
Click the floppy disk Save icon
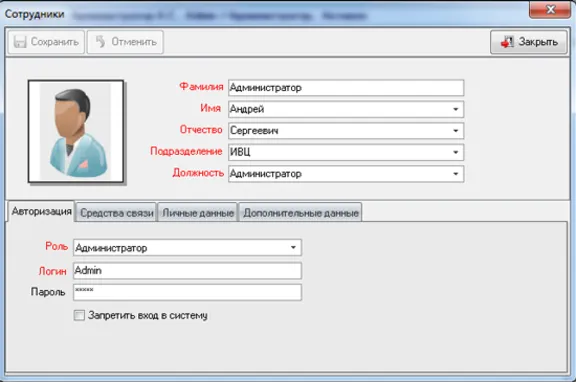point(20,42)
